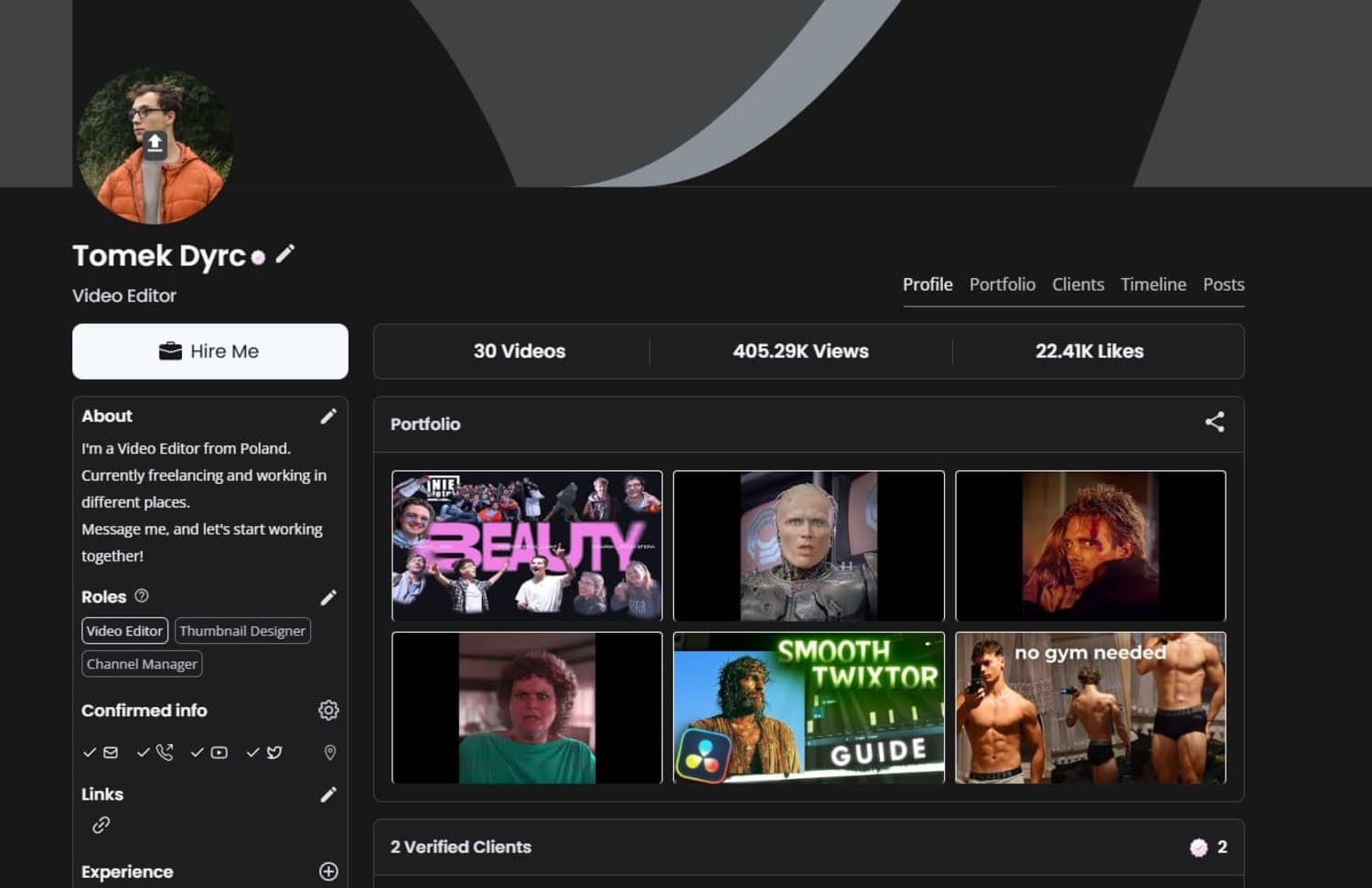This screenshot has width=1372, height=888.
Task: Click the confirmed Twitter icon
Action: pos(274,753)
